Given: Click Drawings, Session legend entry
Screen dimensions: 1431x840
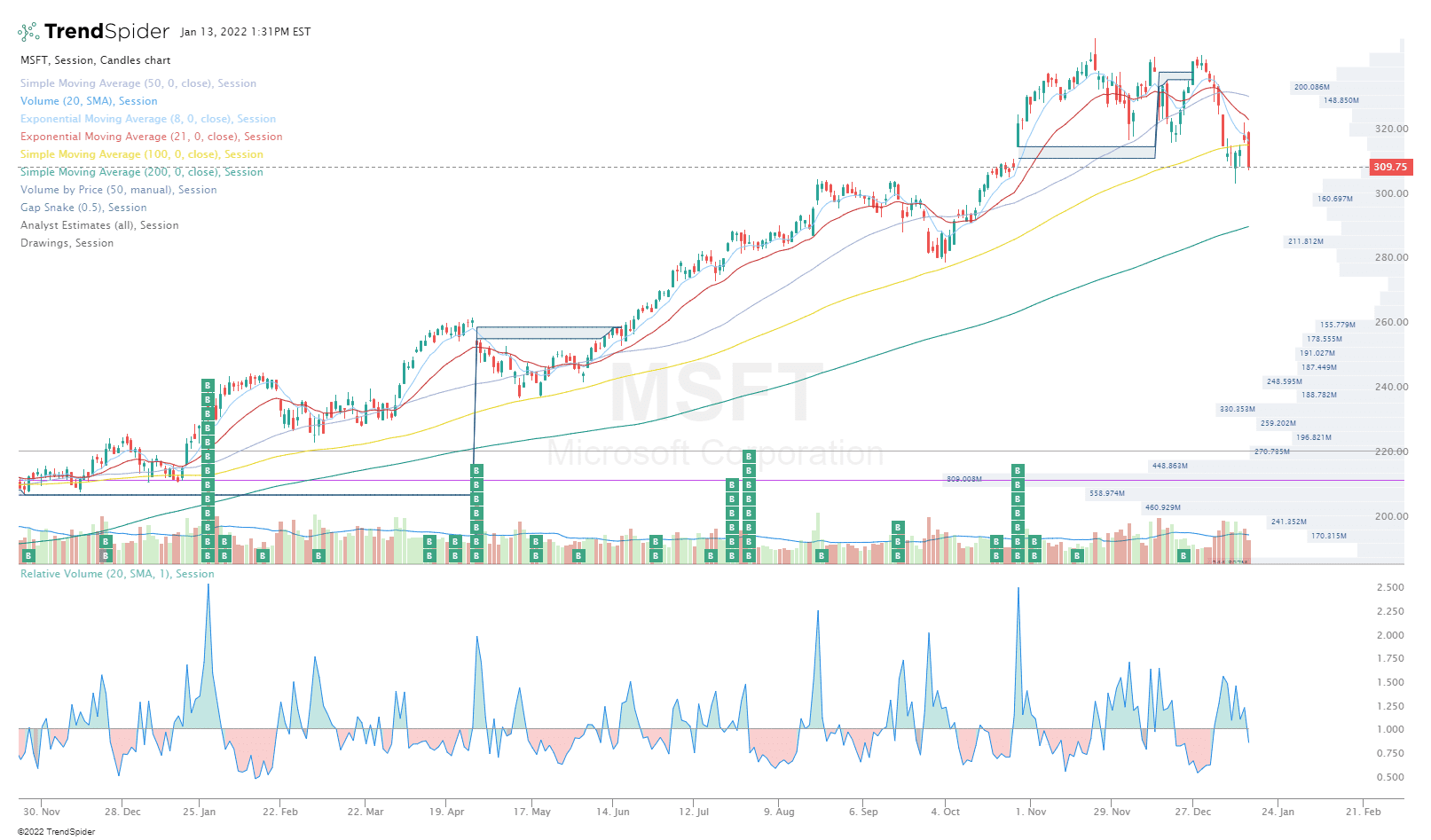Looking at the screenshot, I should pos(67,243).
